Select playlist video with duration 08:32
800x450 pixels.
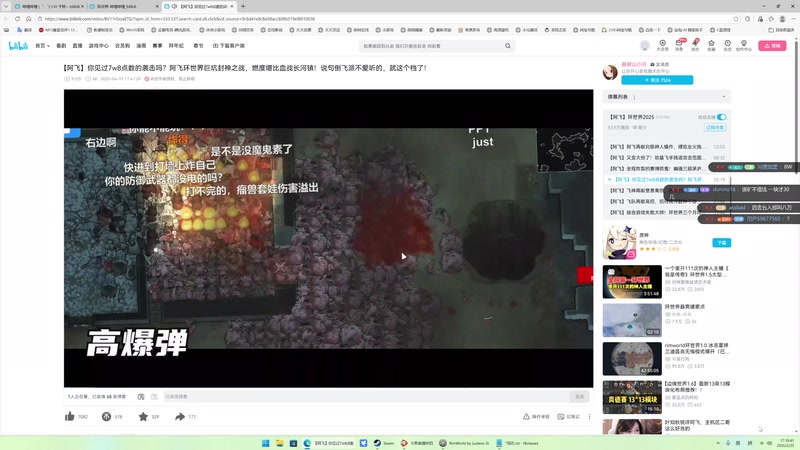pos(667,158)
